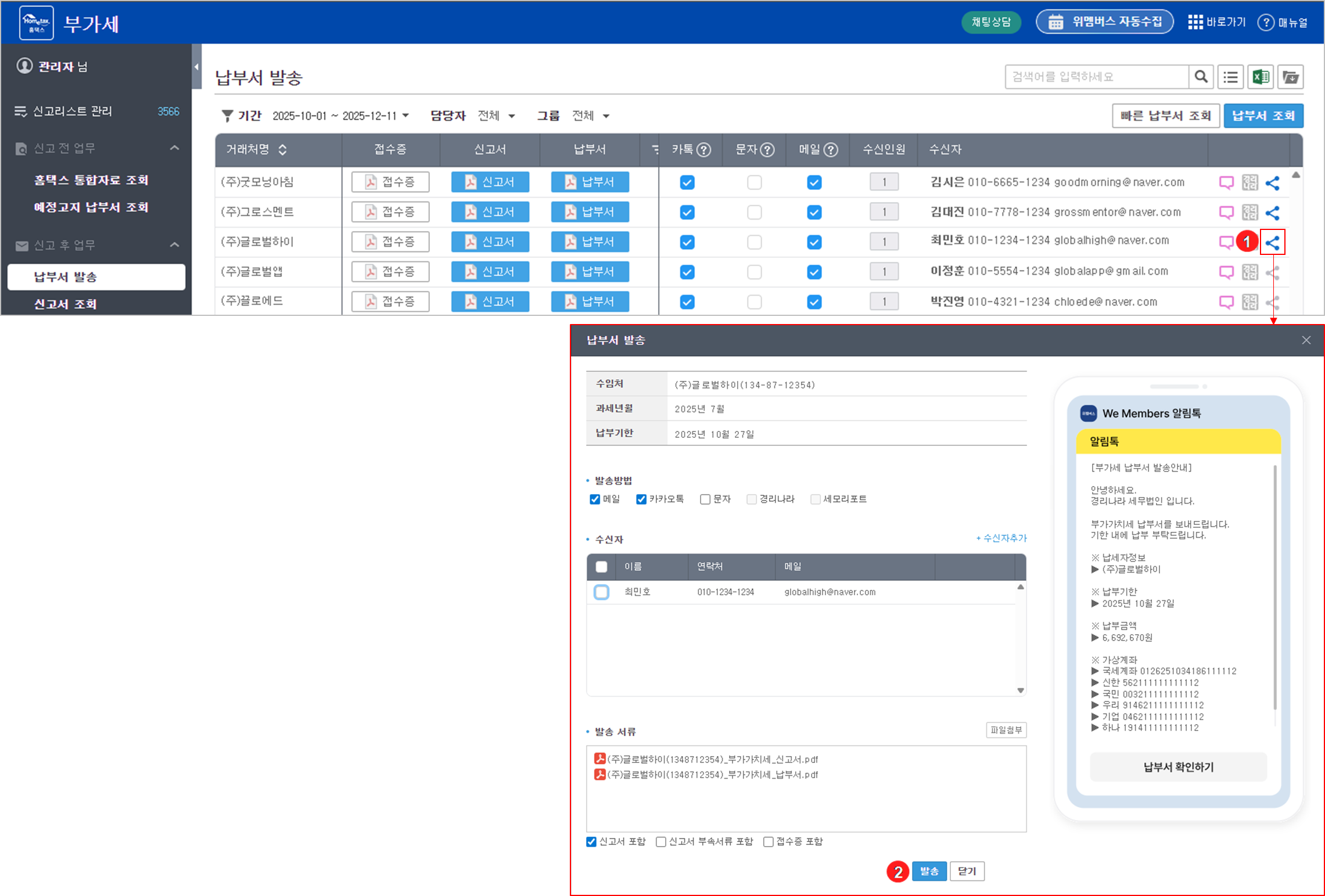Click the search magnifier icon
This screenshot has height=896, width=1325.
tap(1201, 77)
